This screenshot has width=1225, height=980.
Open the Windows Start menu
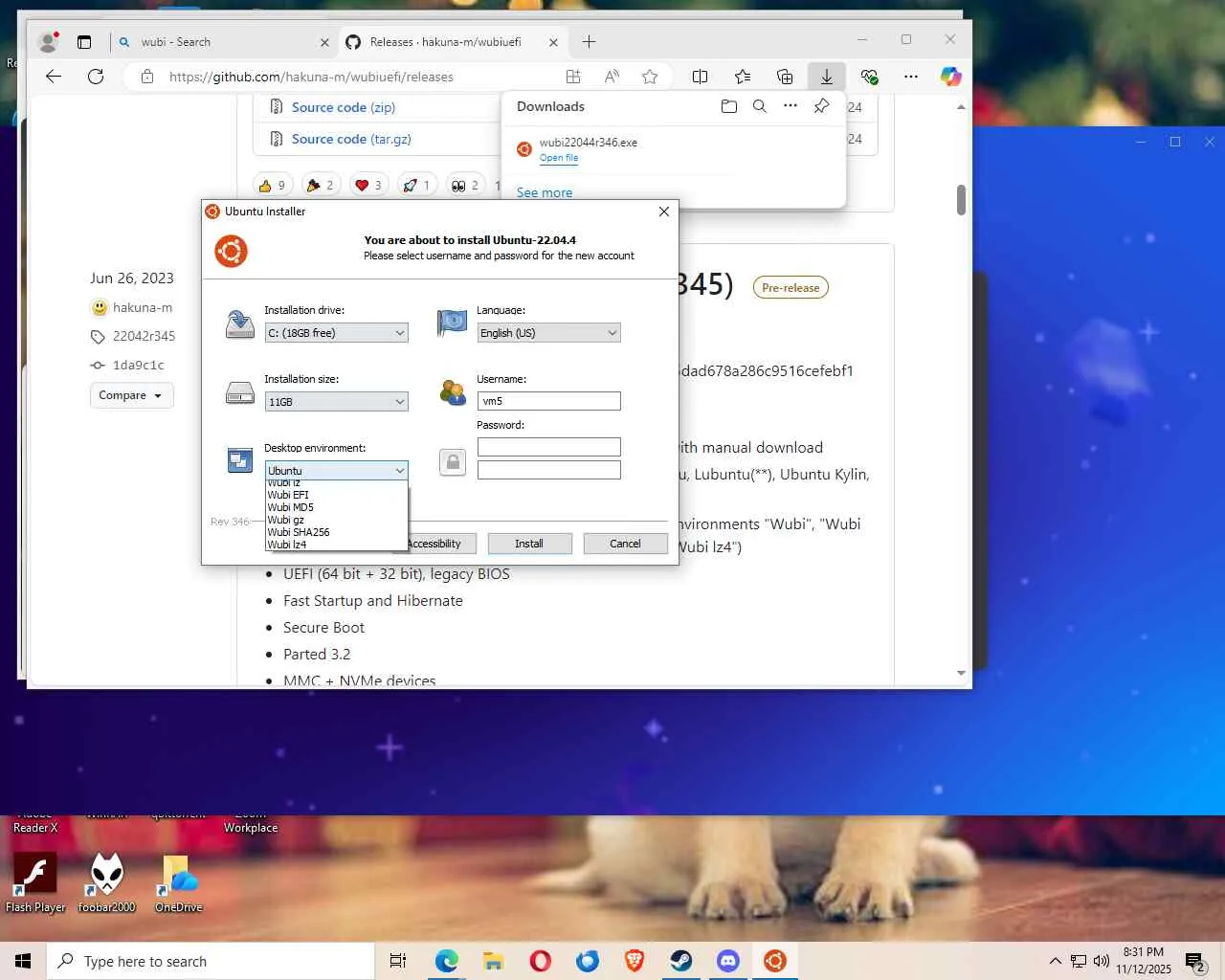pyautogui.click(x=23, y=961)
